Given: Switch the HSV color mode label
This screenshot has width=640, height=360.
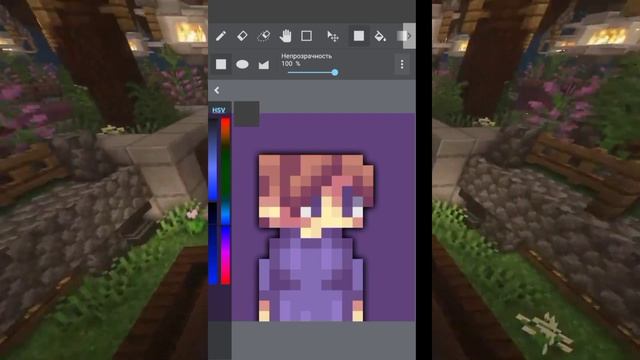Looking at the screenshot, I should pos(218,110).
